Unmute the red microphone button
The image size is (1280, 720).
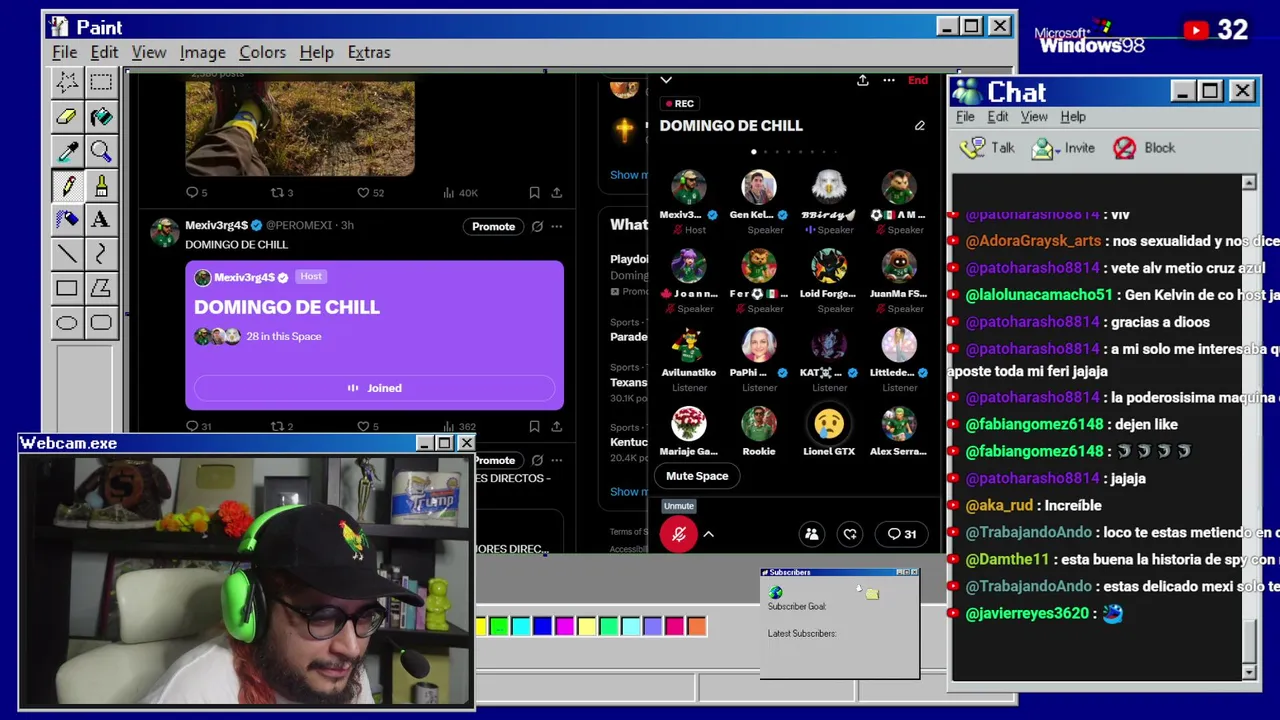click(x=678, y=535)
